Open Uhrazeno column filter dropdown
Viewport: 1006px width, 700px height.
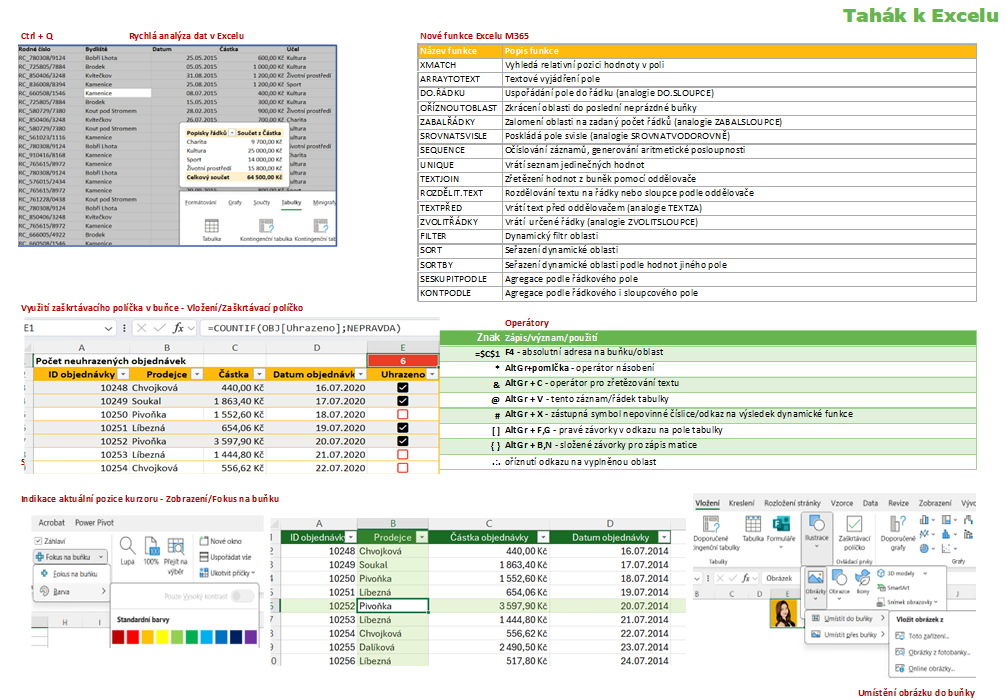[x=432, y=374]
